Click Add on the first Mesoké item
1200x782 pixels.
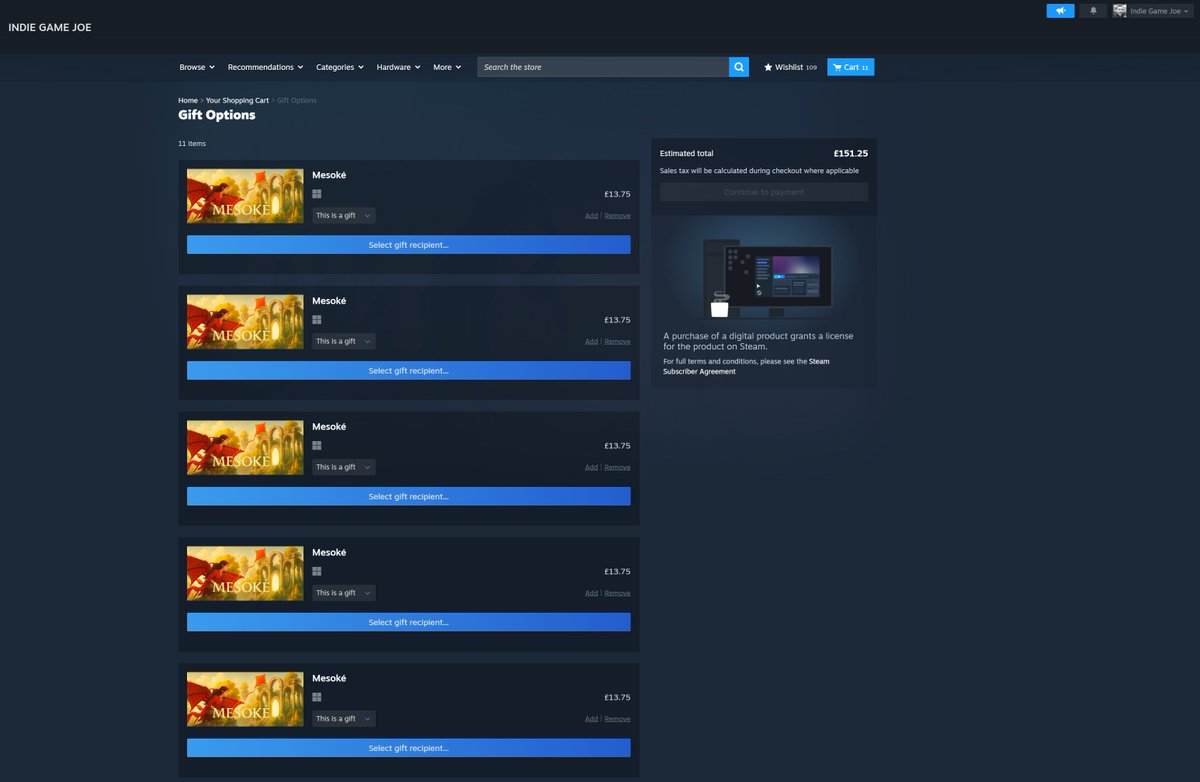591,216
